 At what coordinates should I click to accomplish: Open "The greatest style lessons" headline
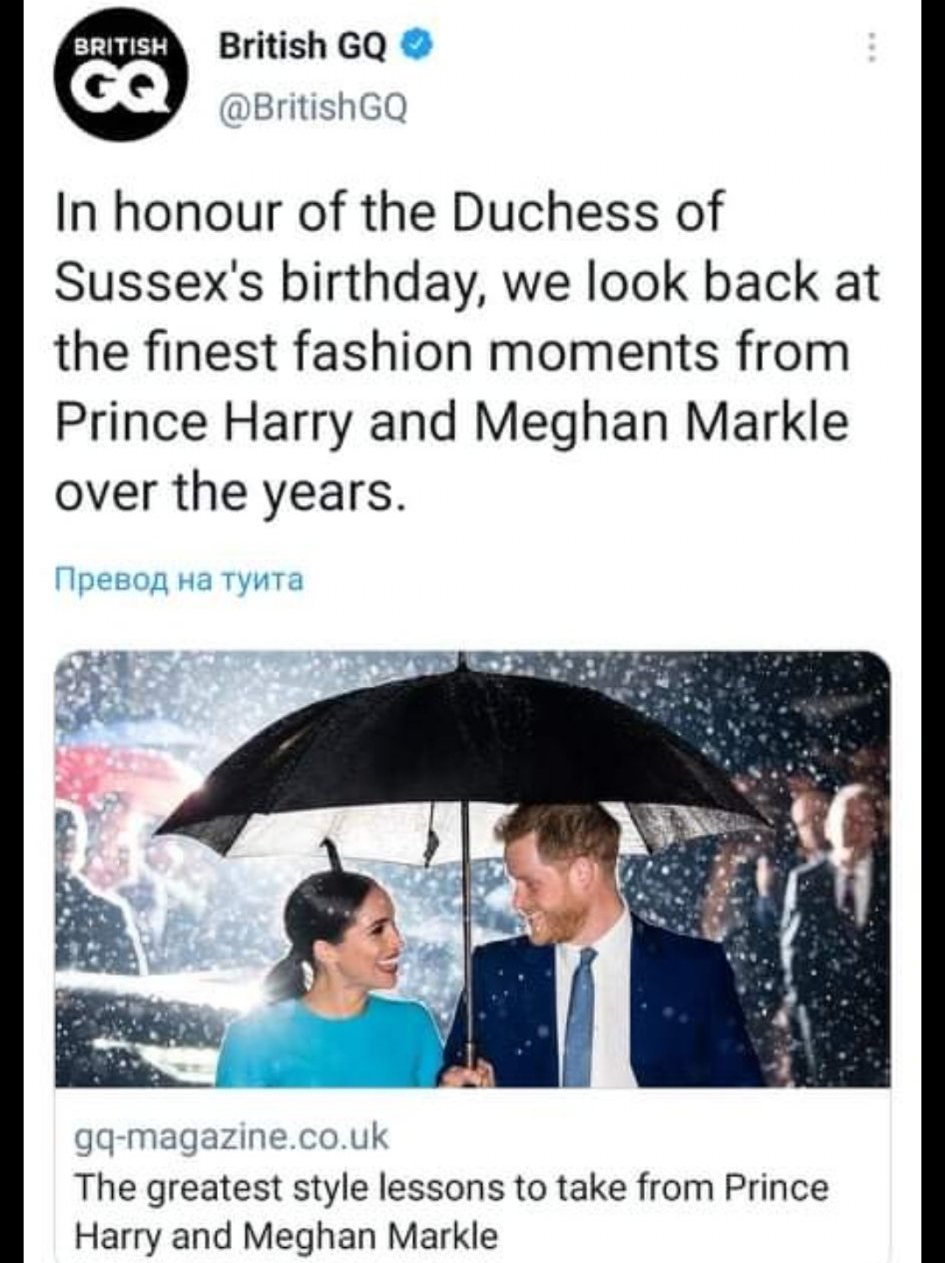452,1188
